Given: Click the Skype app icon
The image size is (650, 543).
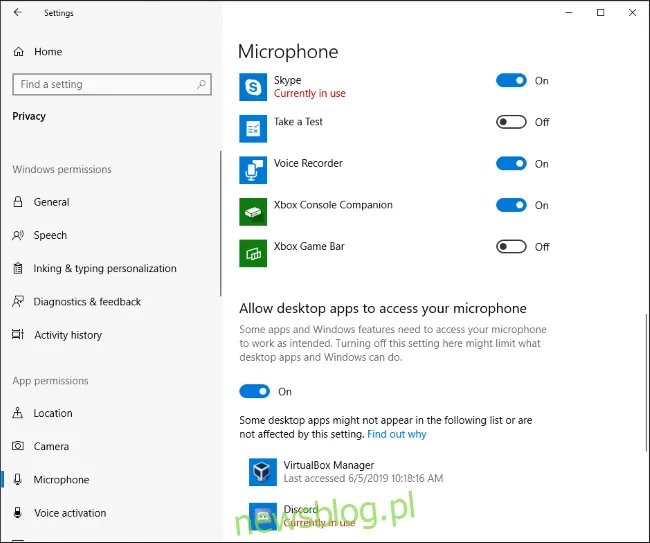Looking at the screenshot, I should 253,87.
